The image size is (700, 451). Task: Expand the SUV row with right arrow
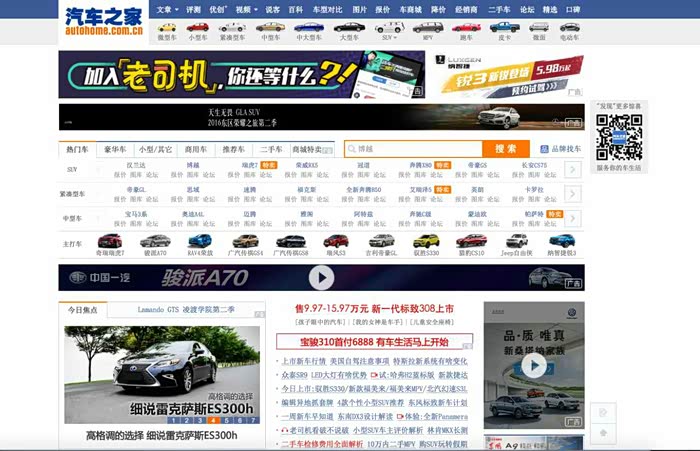click(x=572, y=169)
